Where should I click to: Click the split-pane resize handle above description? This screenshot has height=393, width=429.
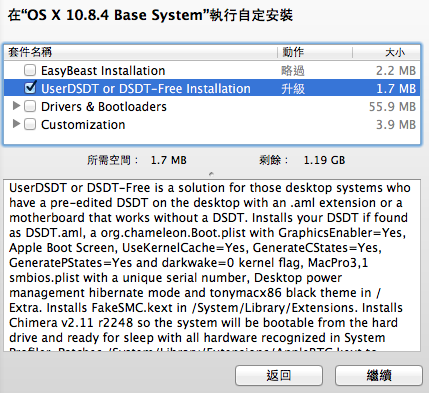click(211, 174)
